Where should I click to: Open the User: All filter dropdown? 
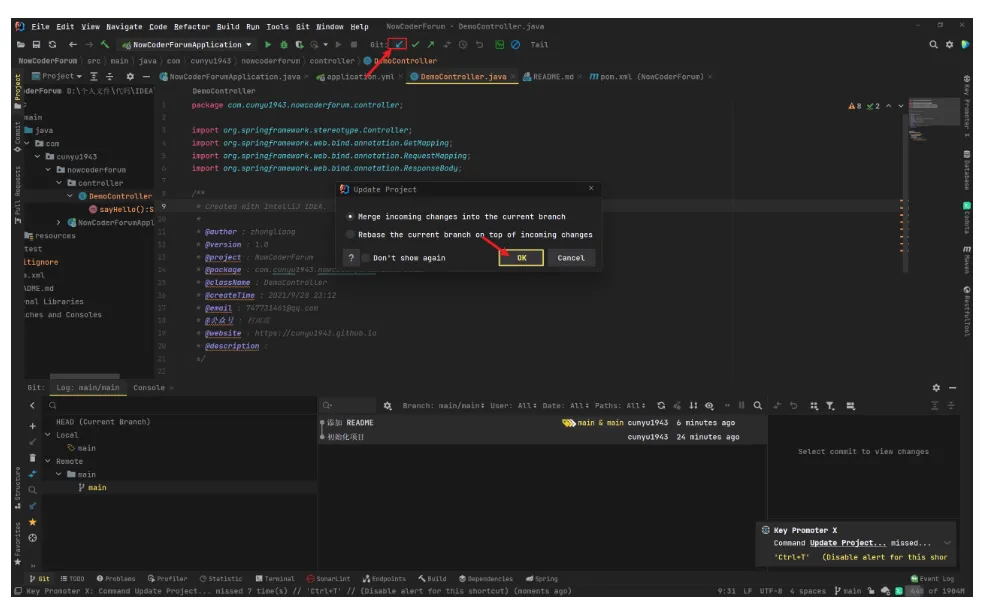click(x=513, y=406)
